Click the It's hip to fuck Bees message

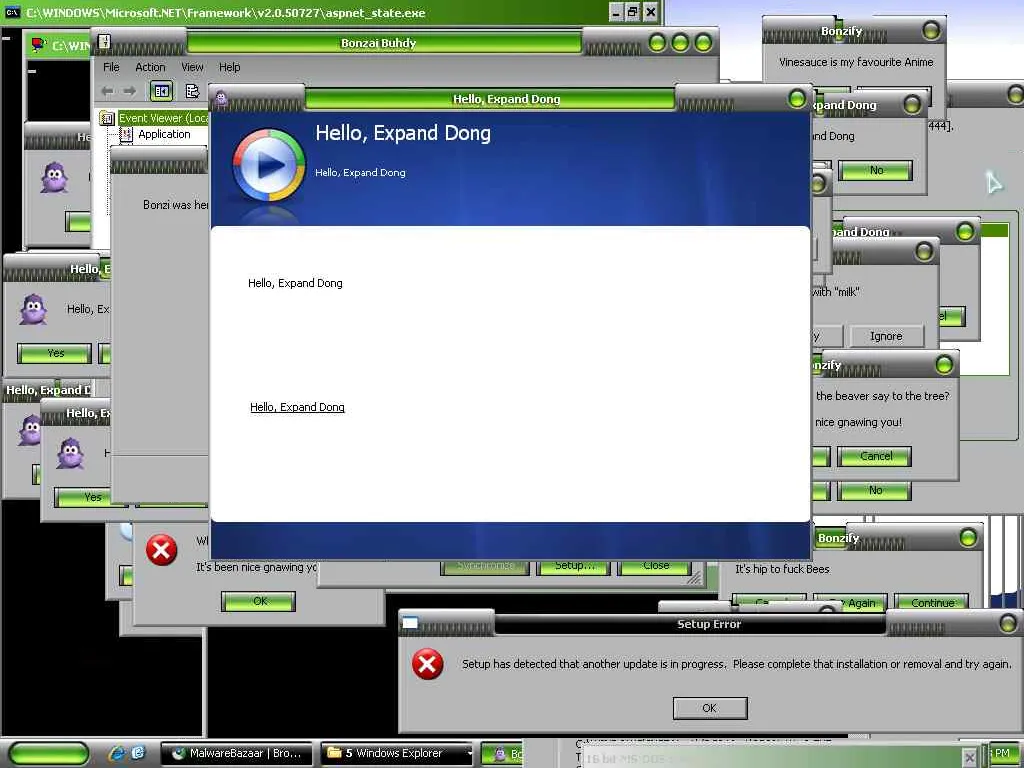(782, 569)
